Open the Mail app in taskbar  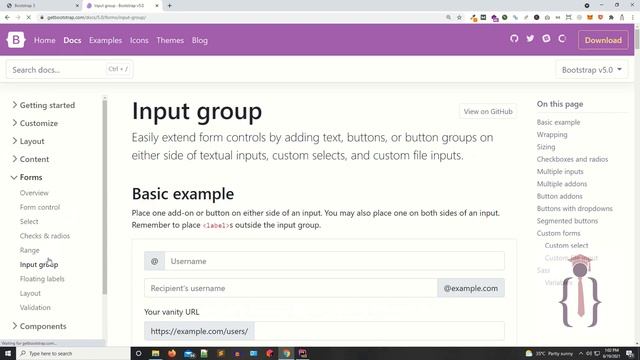click(x=189, y=353)
